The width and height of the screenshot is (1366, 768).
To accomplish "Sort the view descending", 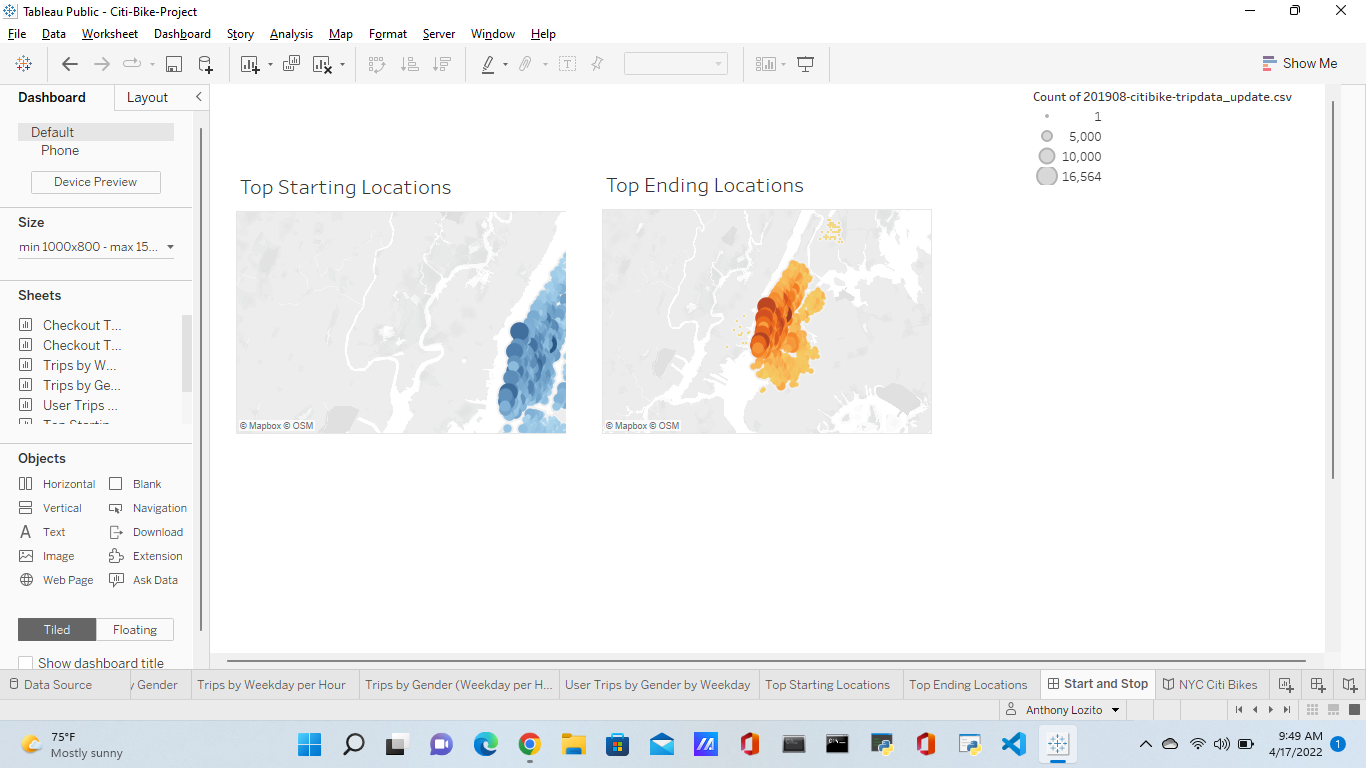I will [x=441, y=63].
